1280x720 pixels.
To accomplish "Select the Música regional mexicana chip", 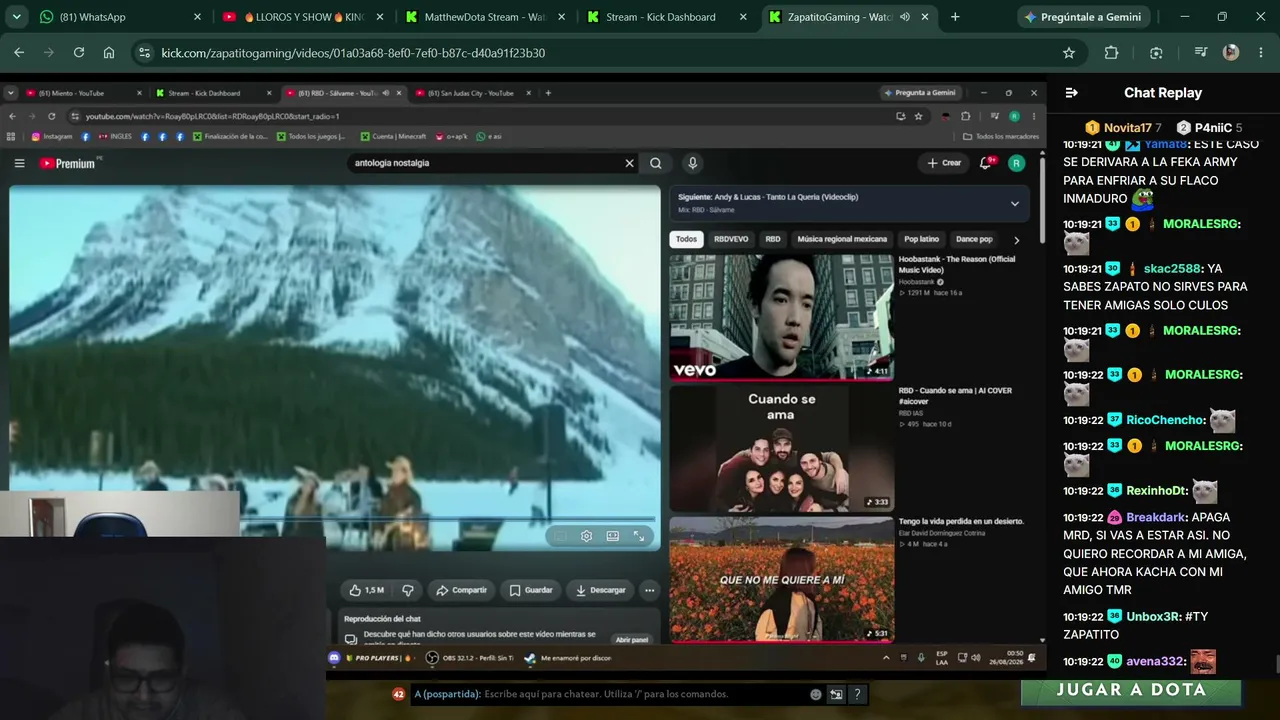I will (x=842, y=239).
